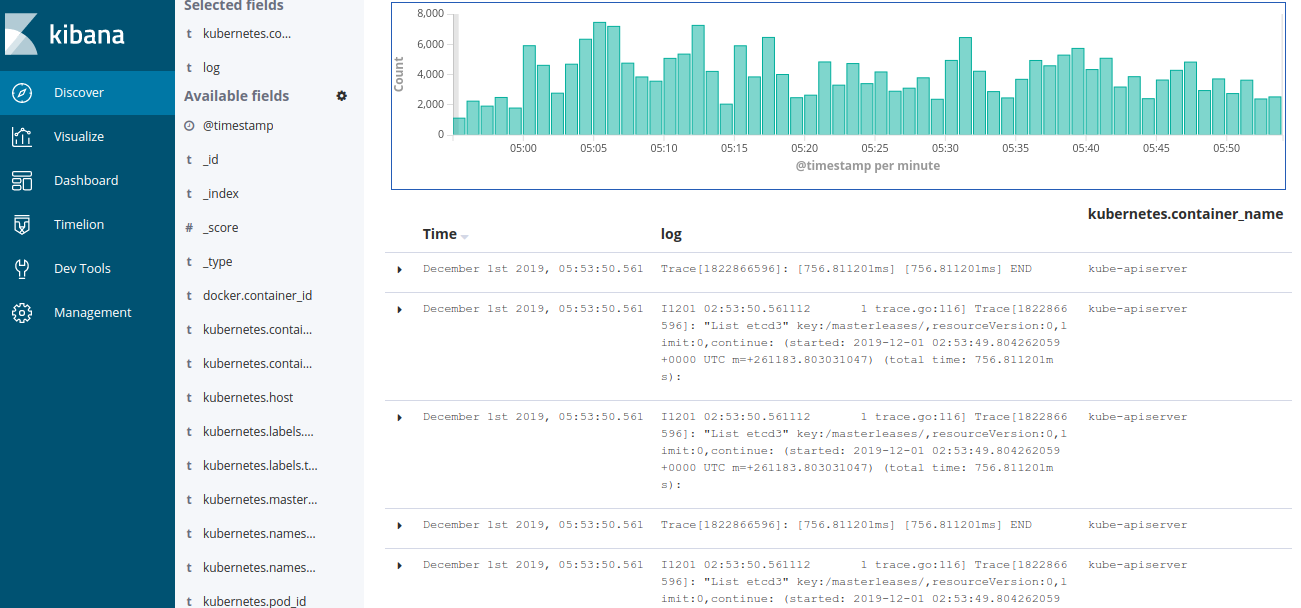The image size is (1301, 608).
Task: Expand the third log row, second List etcd3
Action: (x=400, y=418)
